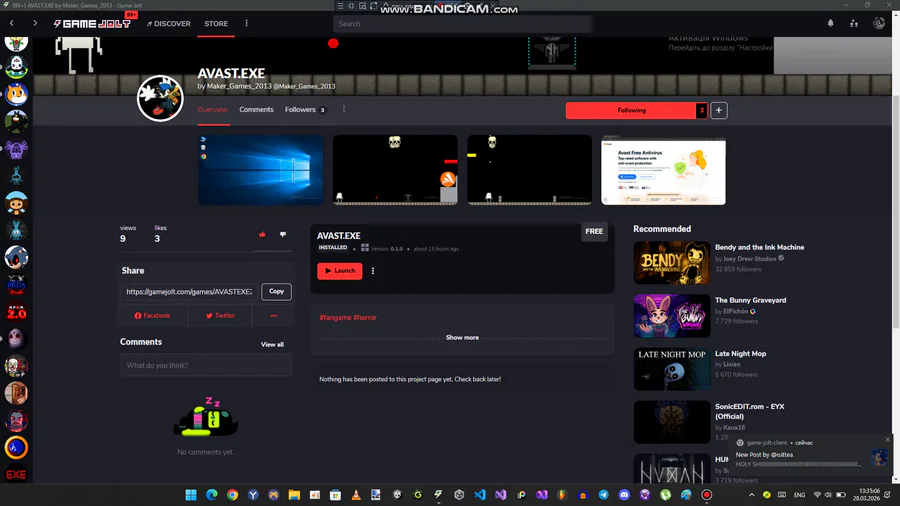Open the gameplay screenshot with the yellow bar
This screenshot has height=506, width=900.
coord(529,170)
